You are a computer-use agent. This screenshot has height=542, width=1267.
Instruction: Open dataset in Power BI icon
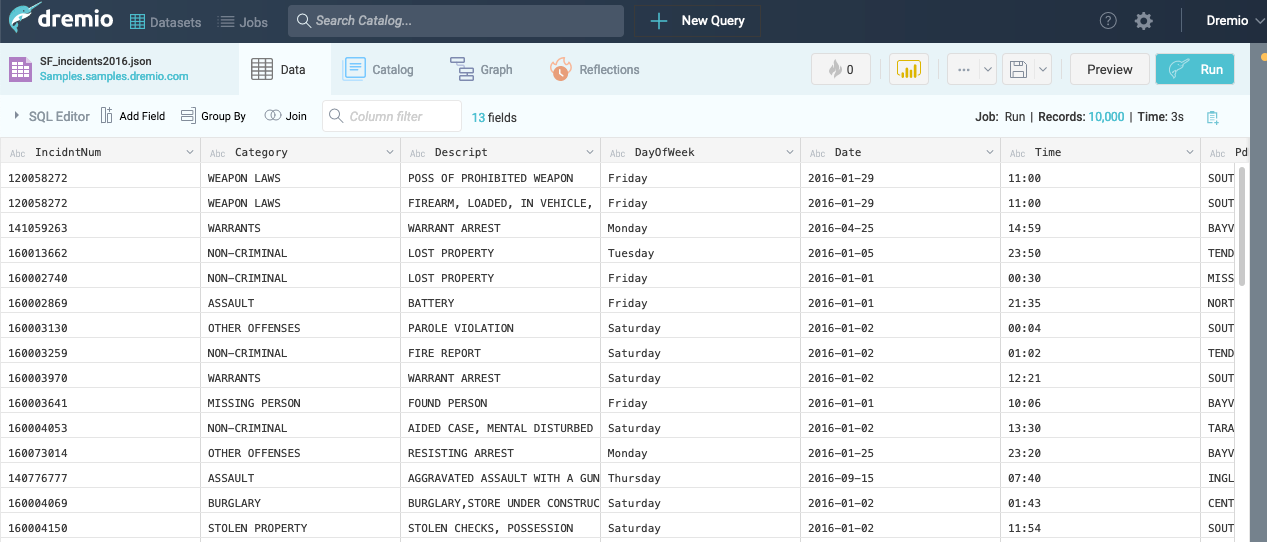[909, 69]
